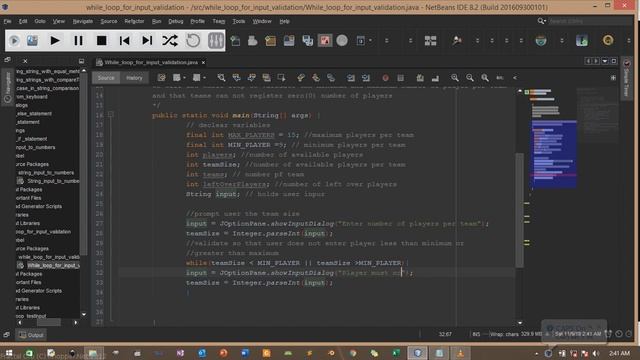Open the Windows Start button
This screenshot has height=360, width=640.
tap(9, 353)
